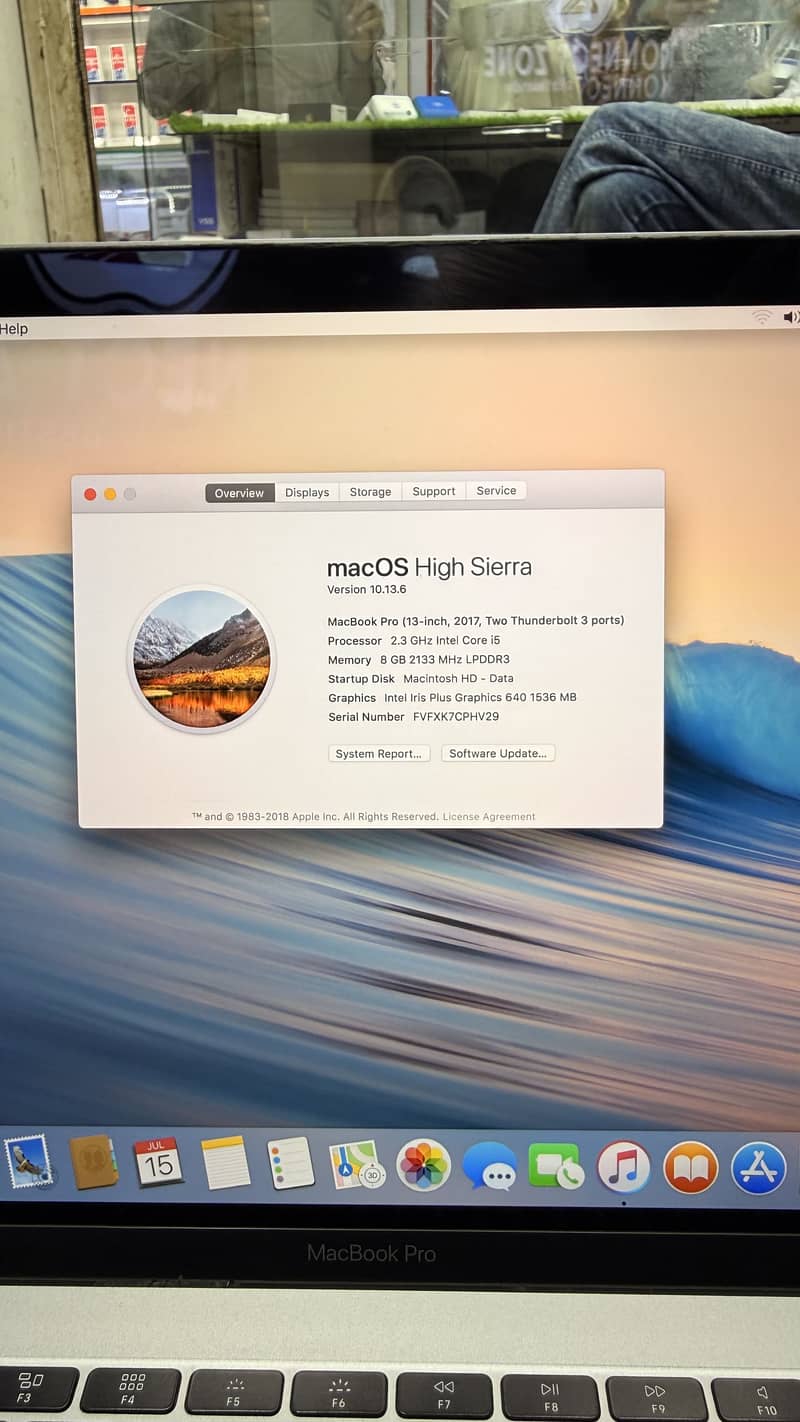Open the Photos app in the Dock
Image resolution: width=800 pixels, height=1422 pixels.
point(424,1166)
